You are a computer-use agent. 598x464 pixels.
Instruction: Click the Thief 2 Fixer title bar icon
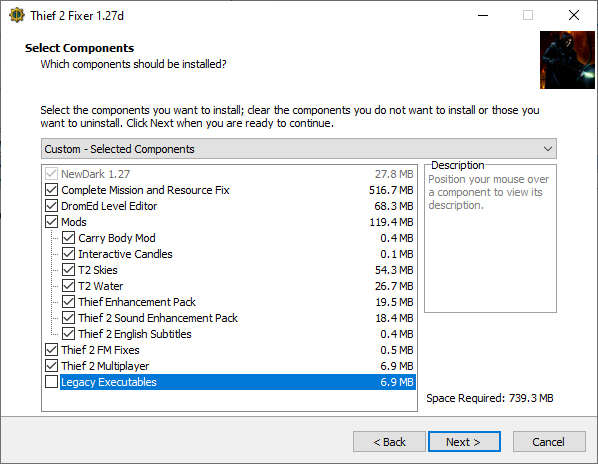16,15
